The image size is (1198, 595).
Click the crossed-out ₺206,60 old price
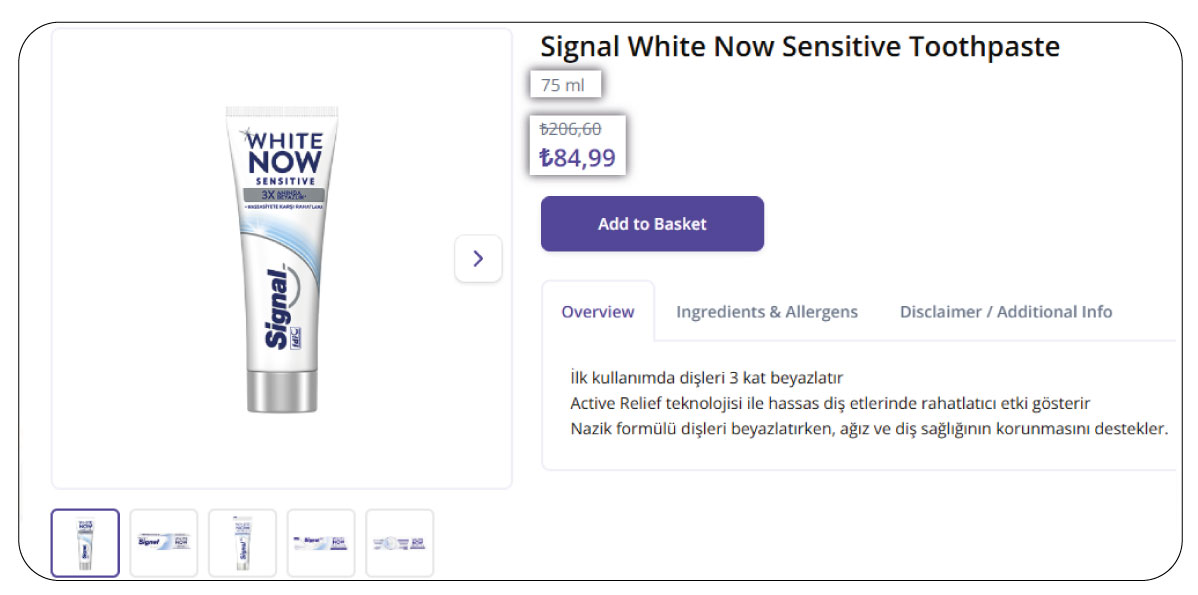click(x=570, y=129)
